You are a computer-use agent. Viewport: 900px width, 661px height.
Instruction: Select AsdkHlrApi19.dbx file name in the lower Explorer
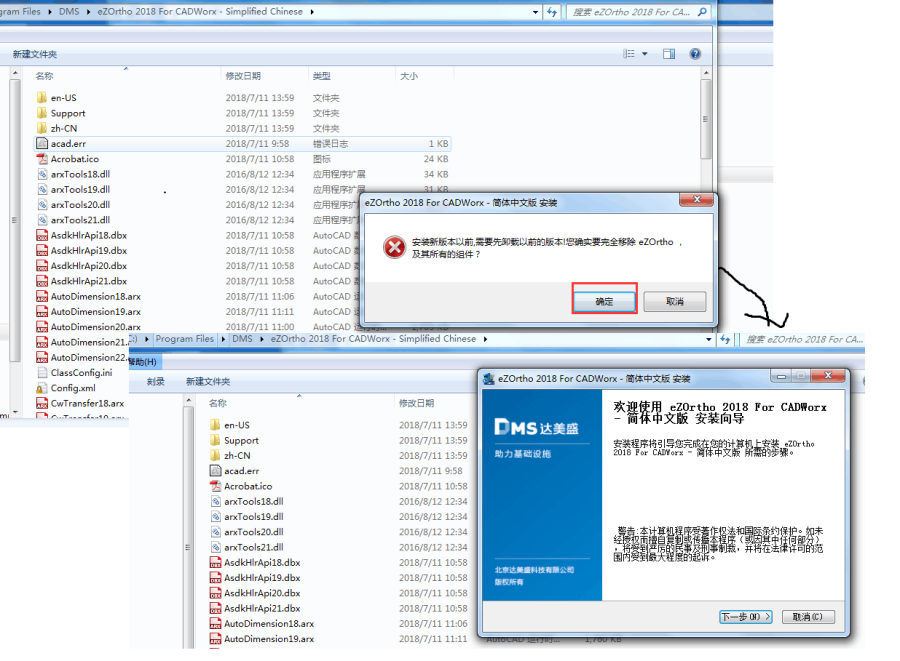point(262,578)
